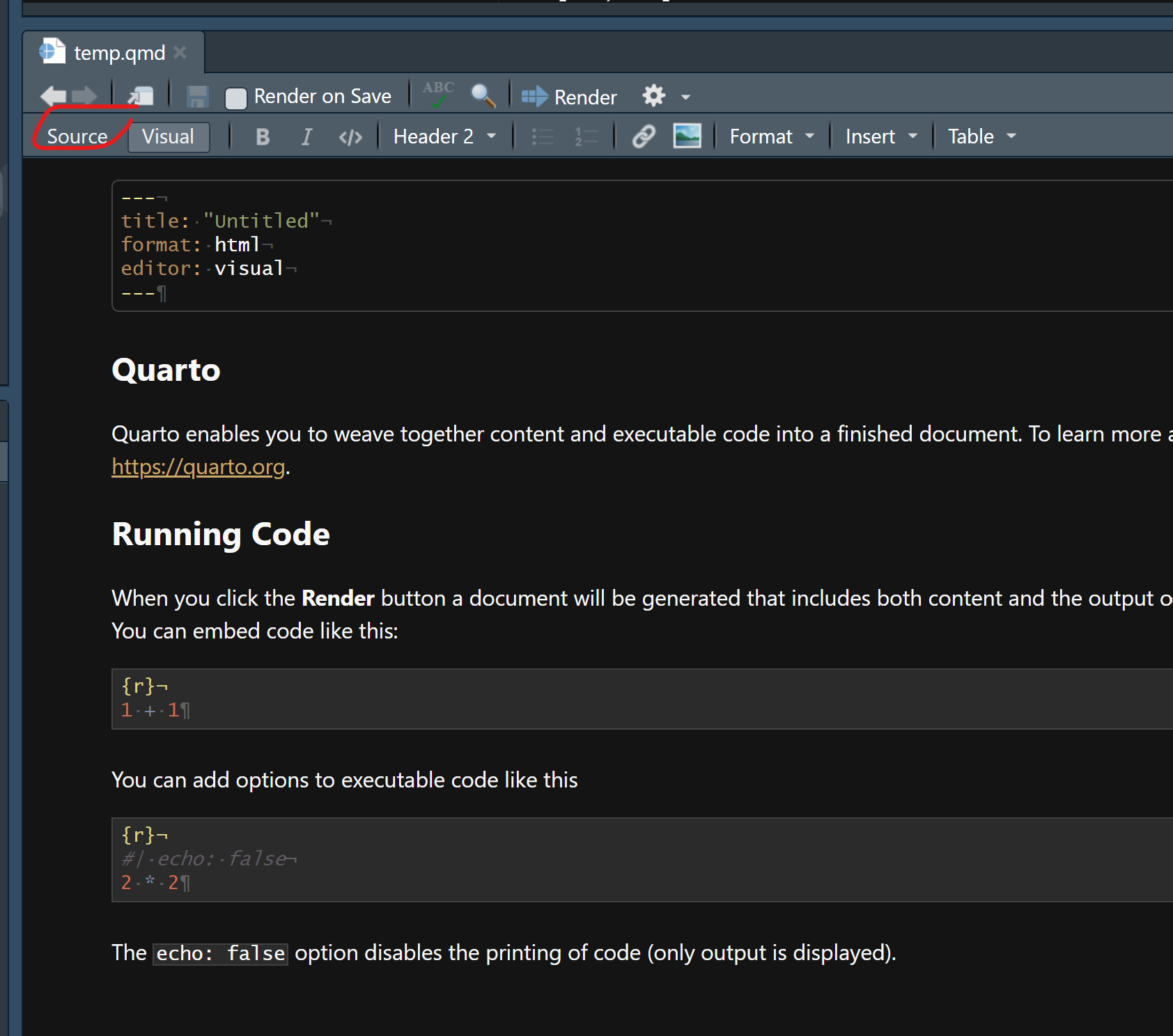
Task: Run spell check on document
Action: (x=438, y=95)
